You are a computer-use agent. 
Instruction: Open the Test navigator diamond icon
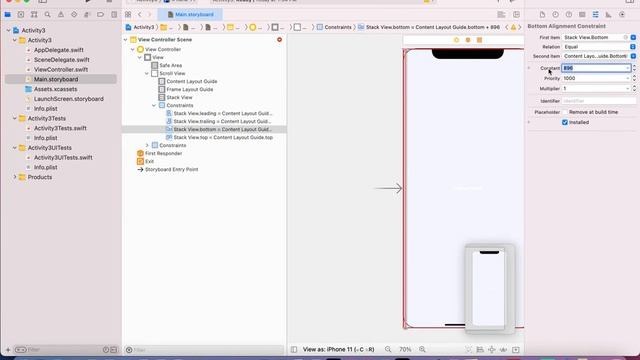pos(74,15)
